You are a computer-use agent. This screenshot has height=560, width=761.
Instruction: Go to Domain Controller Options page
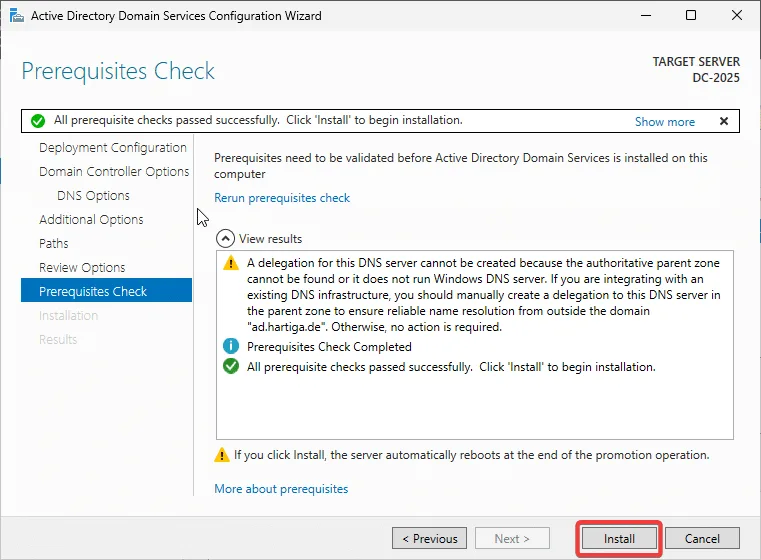point(114,172)
